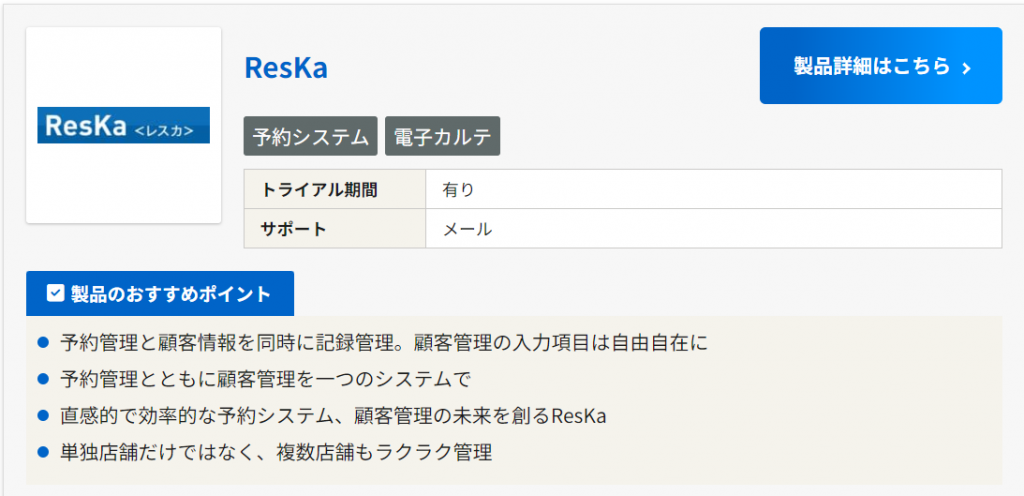Click the first bullet about 予約管理と顧客情報
Viewport: 1024px width, 496px height.
(x=384, y=343)
